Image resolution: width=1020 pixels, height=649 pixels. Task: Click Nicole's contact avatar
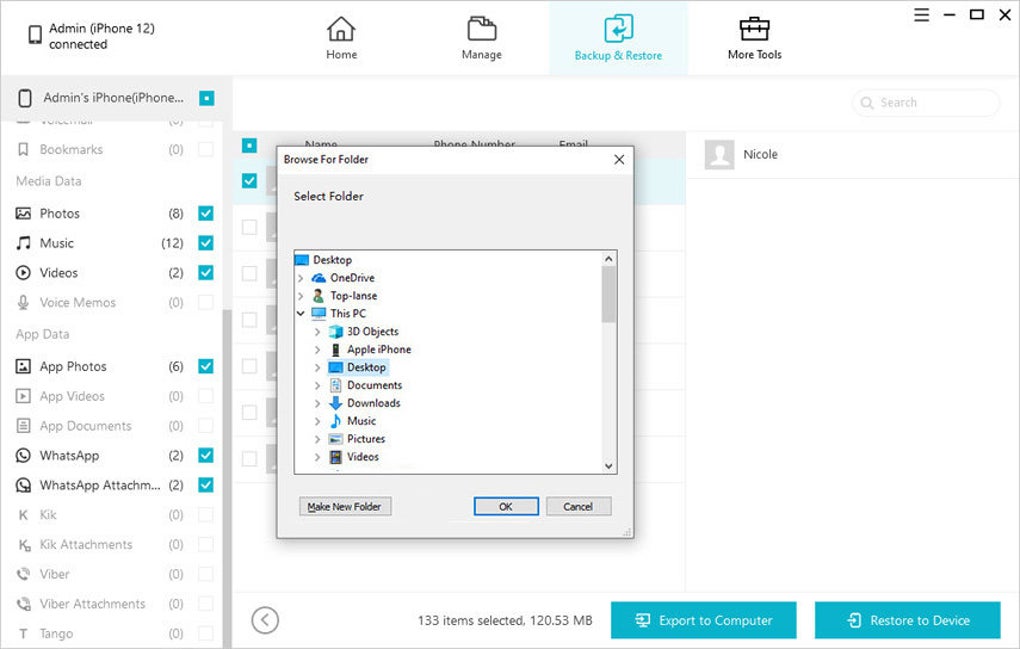[719, 155]
